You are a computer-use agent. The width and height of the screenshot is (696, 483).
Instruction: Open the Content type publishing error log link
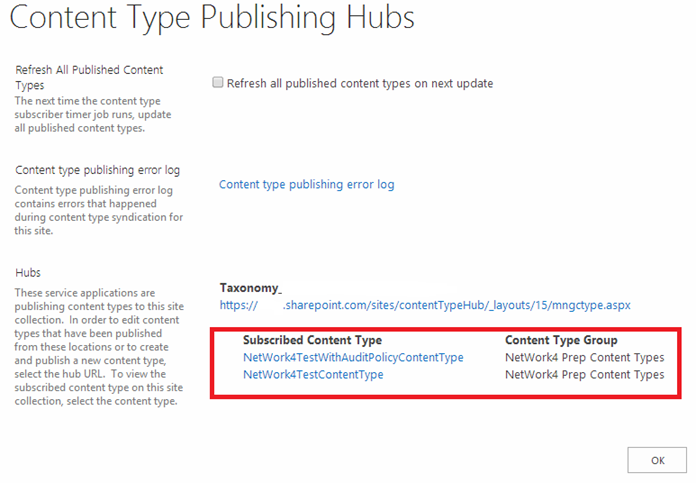(306, 184)
